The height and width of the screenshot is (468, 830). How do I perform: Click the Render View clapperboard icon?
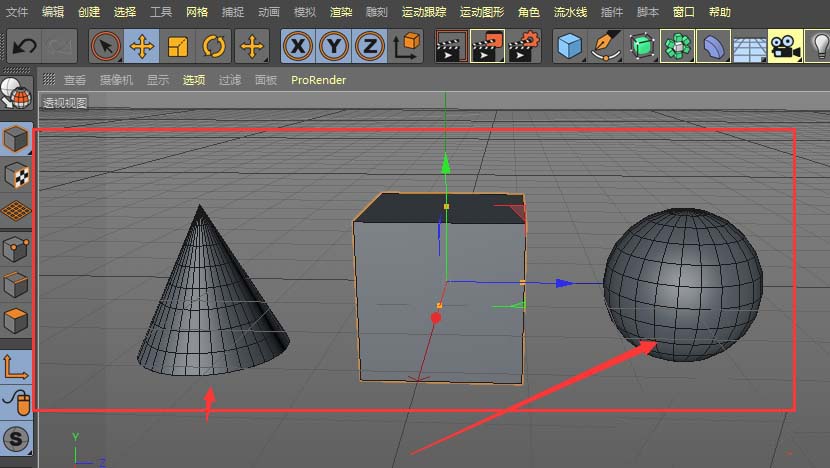451,47
